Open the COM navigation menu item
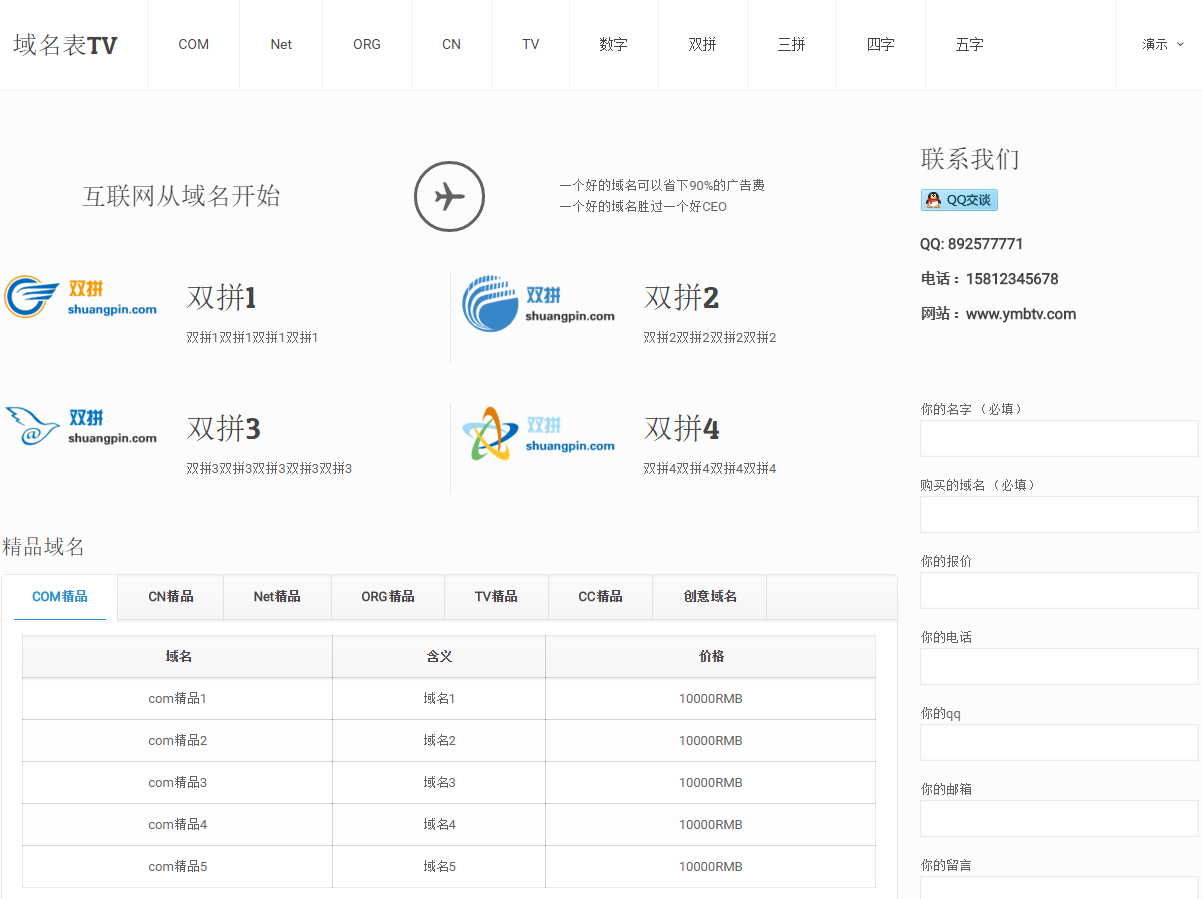Viewport: 1203px width, 899px height. click(194, 45)
